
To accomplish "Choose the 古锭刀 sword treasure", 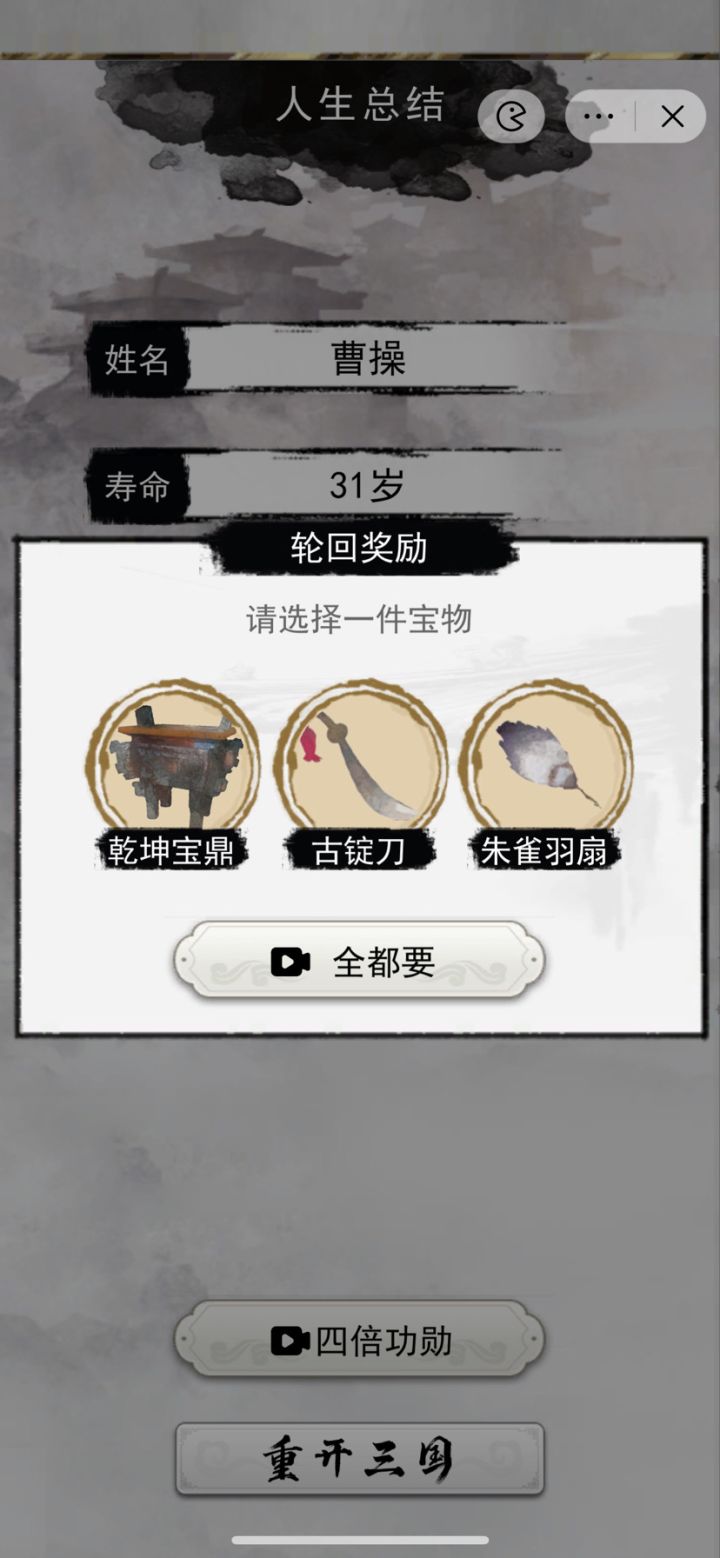I will tap(360, 761).
